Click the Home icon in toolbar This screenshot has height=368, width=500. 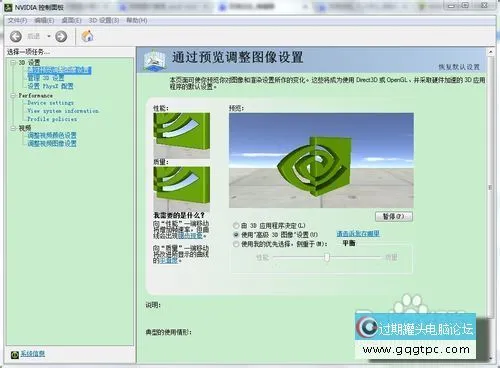[87, 36]
